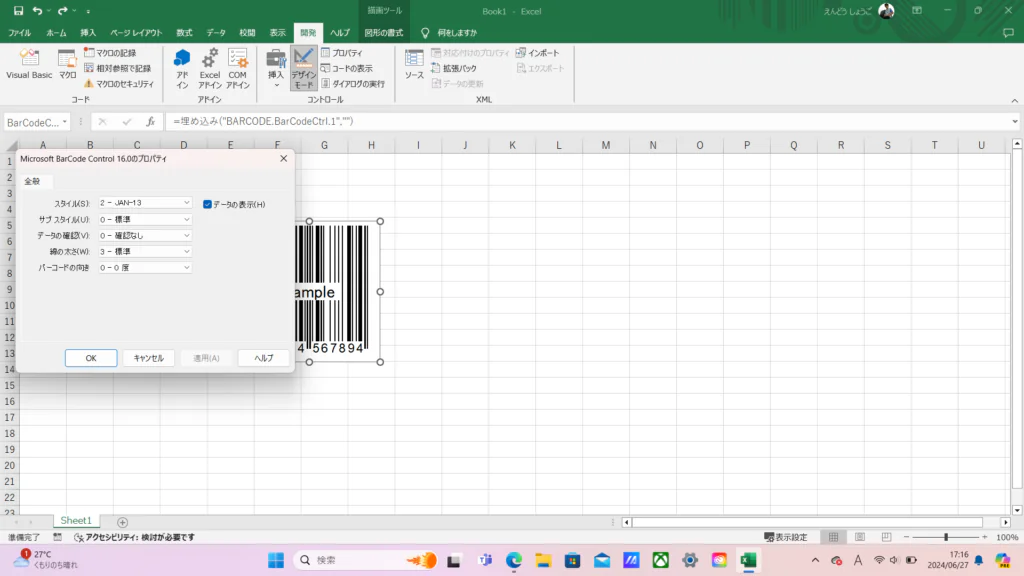
Task: Switch to the 図形の書式 tab
Action: pyautogui.click(x=384, y=33)
